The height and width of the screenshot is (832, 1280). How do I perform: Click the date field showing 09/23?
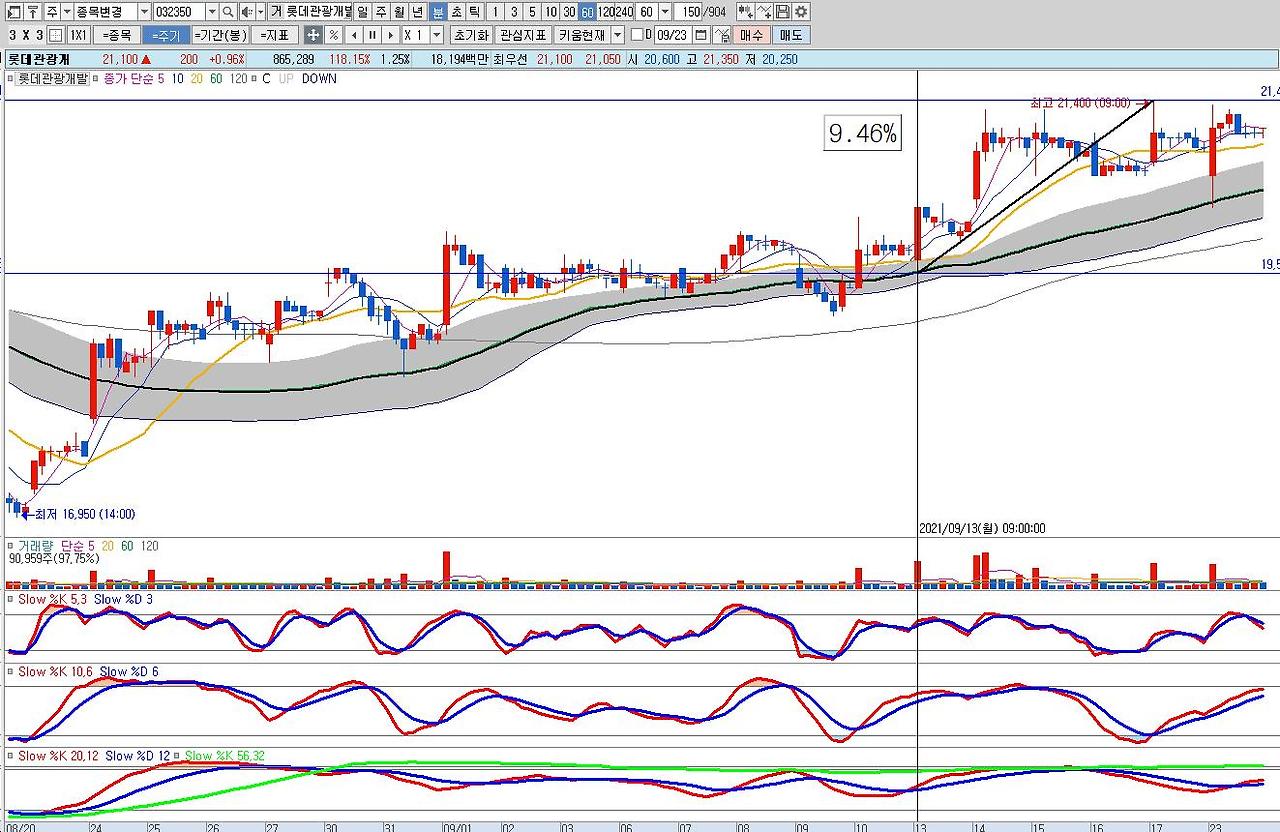[x=672, y=35]
